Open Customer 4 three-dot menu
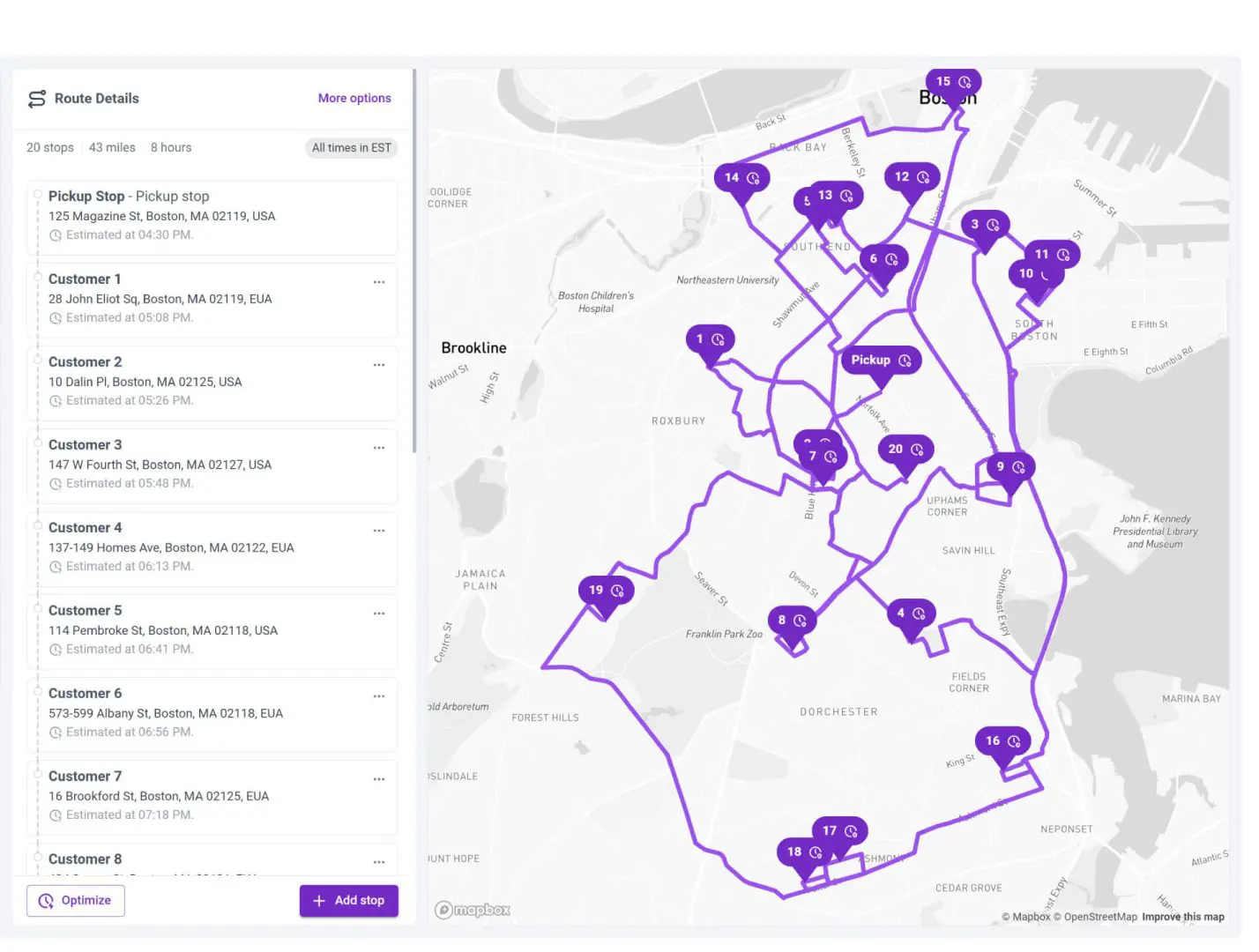The width and height of the screenshot is (1259, 952). (379, 531)
